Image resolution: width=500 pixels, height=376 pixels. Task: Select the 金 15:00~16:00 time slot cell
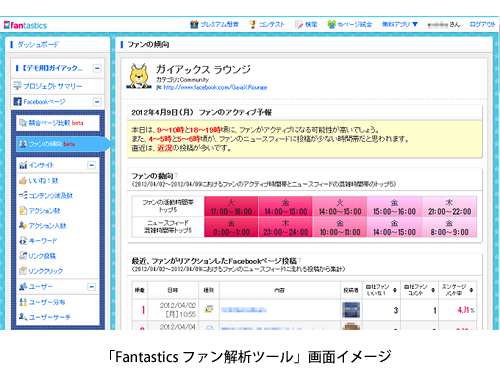point(394,207)
